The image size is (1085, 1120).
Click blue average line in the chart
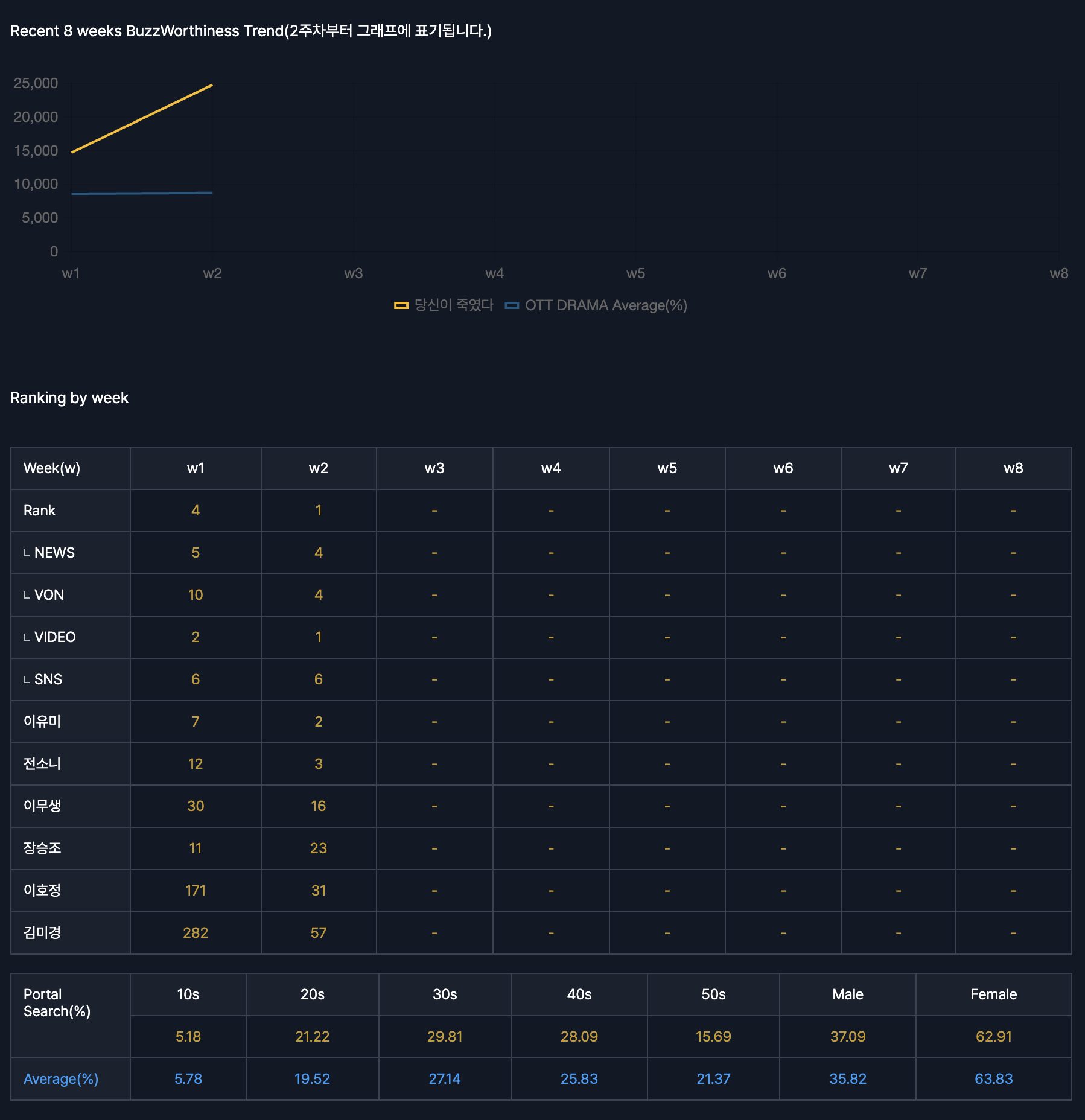[x=142, y=193]
